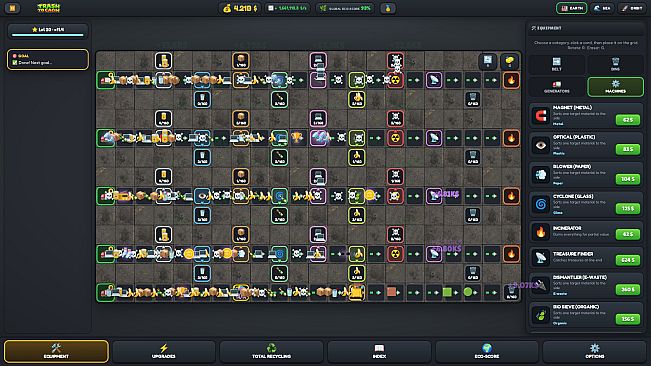Open the medal achievements icon in top bar
Viewport: 651px width, 366px height.
click(388, 8)
